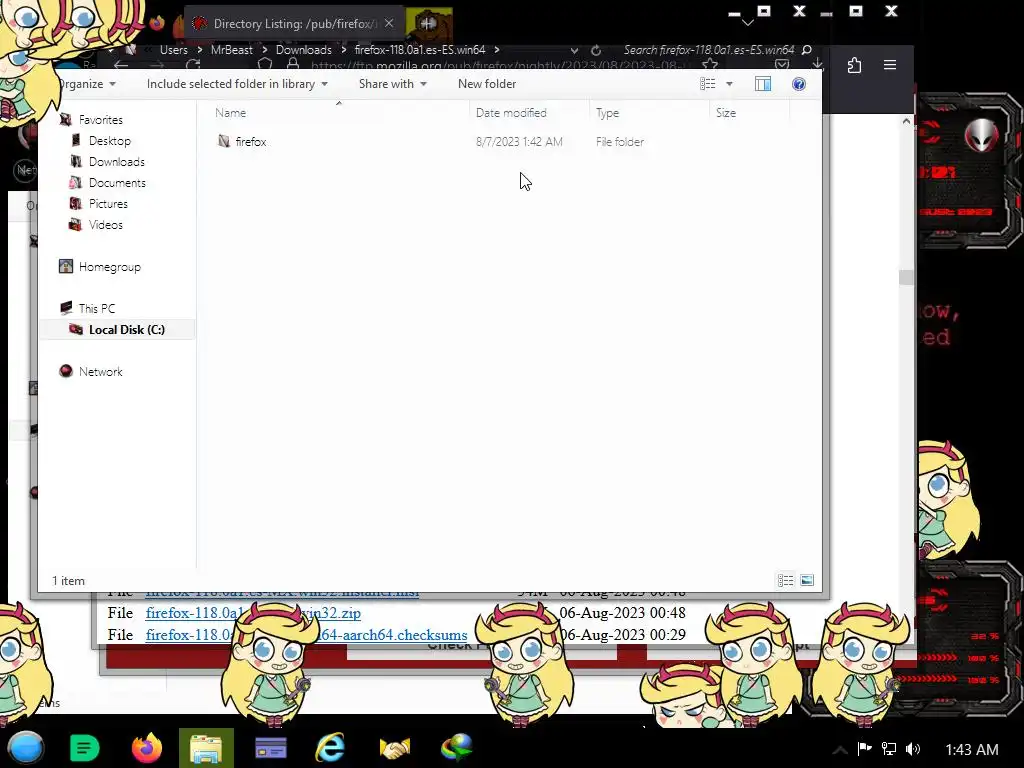This screenshot has width=1024, height=768.
Task: Open File Explorer taskbar icon
Action: pos(206,748)
